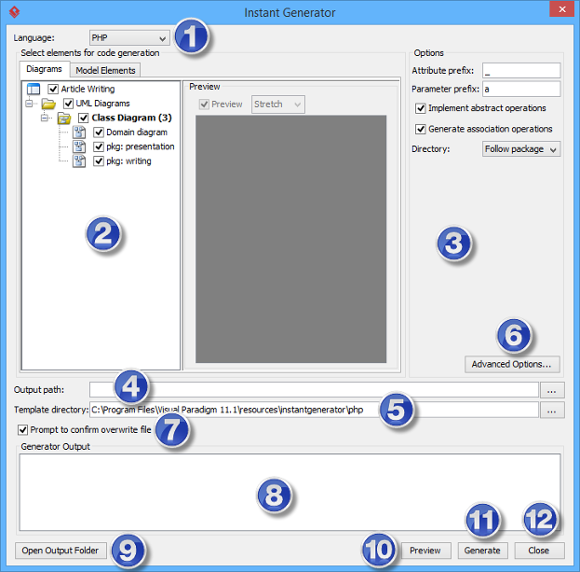Screen dimensions: 580x572
Task: Toggle Implement abstract operations checkbox
Action: coord(420,108)
